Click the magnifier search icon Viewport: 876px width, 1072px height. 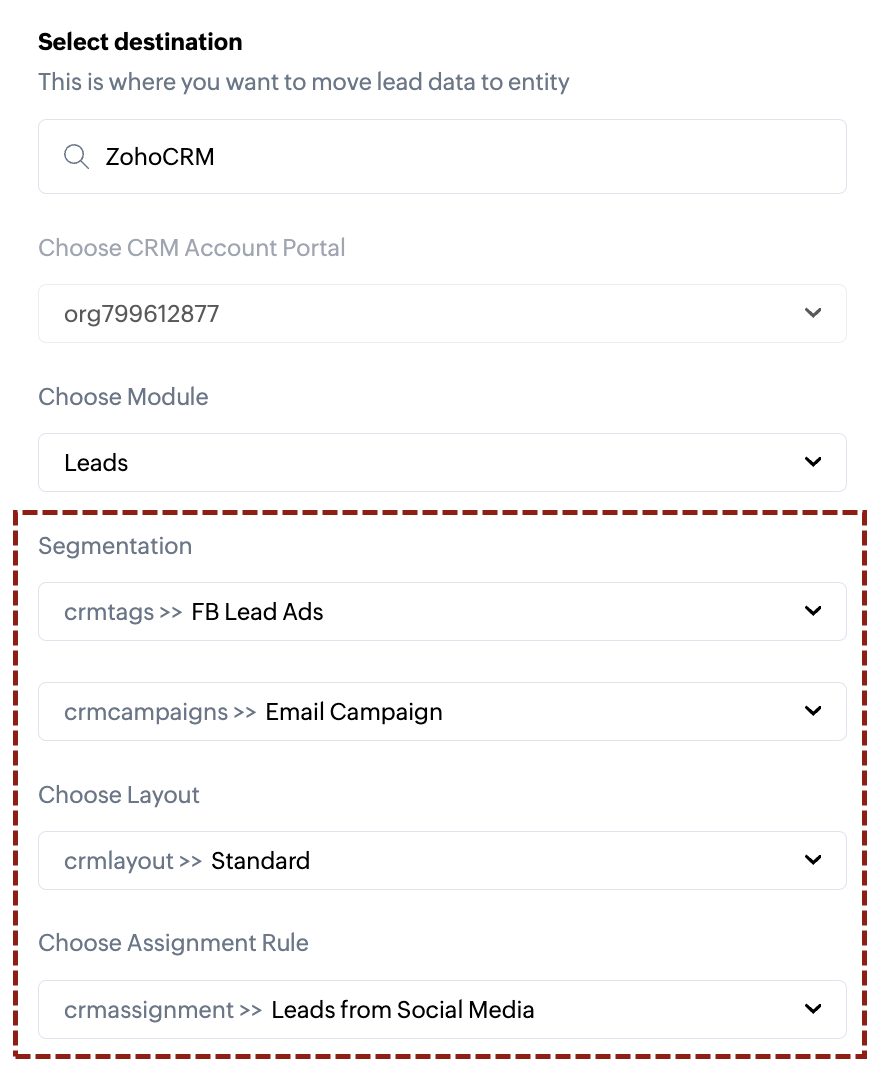pyautogui.click(x=76, y=157)
